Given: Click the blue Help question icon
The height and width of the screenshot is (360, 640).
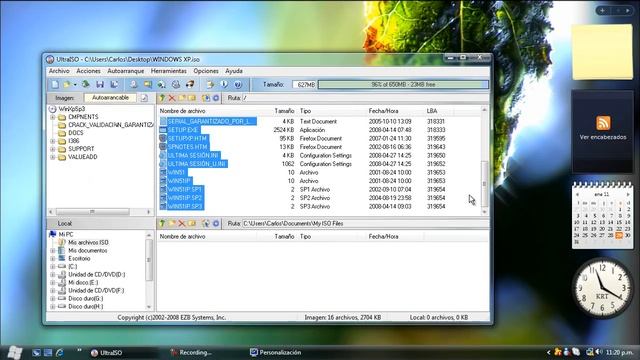Looking at the screenshot, I should click(x=238, y=84).
